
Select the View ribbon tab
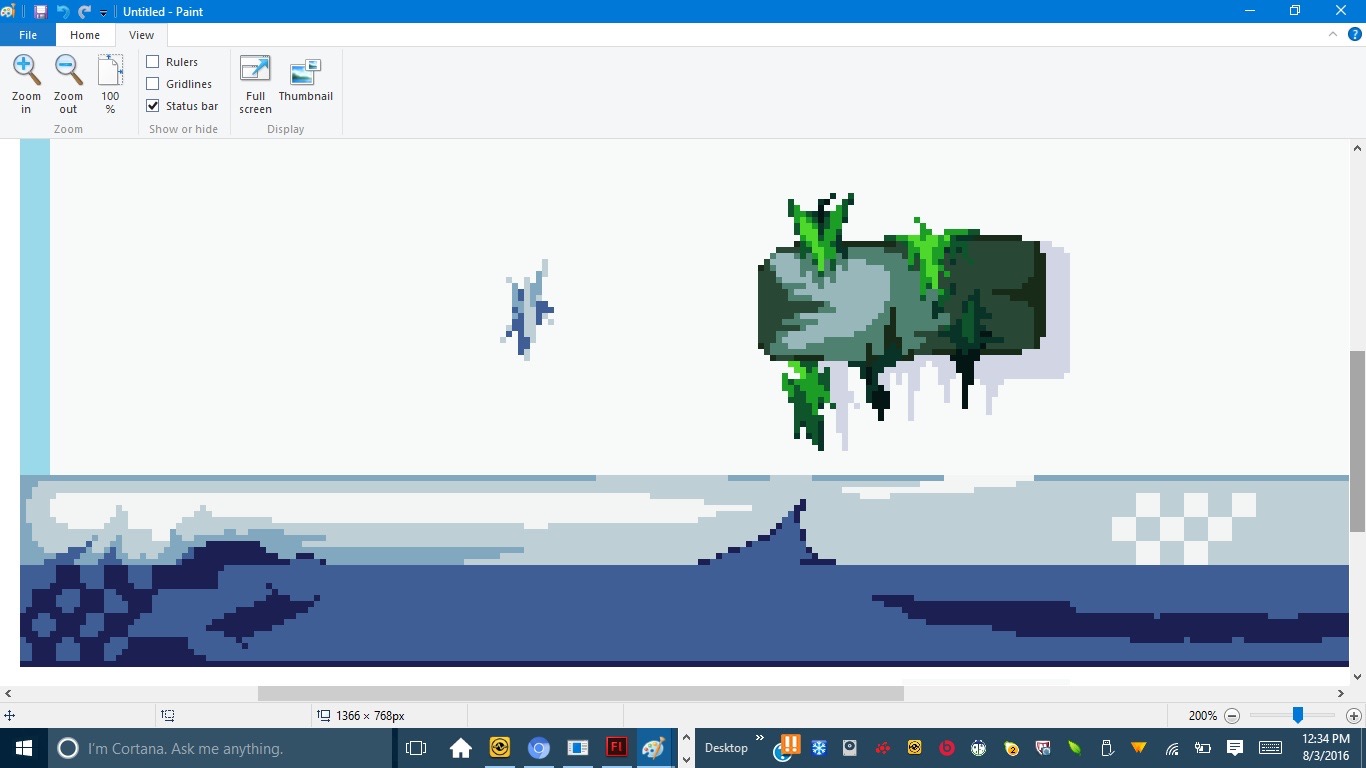pyautogui.click(x=141, y=35)
